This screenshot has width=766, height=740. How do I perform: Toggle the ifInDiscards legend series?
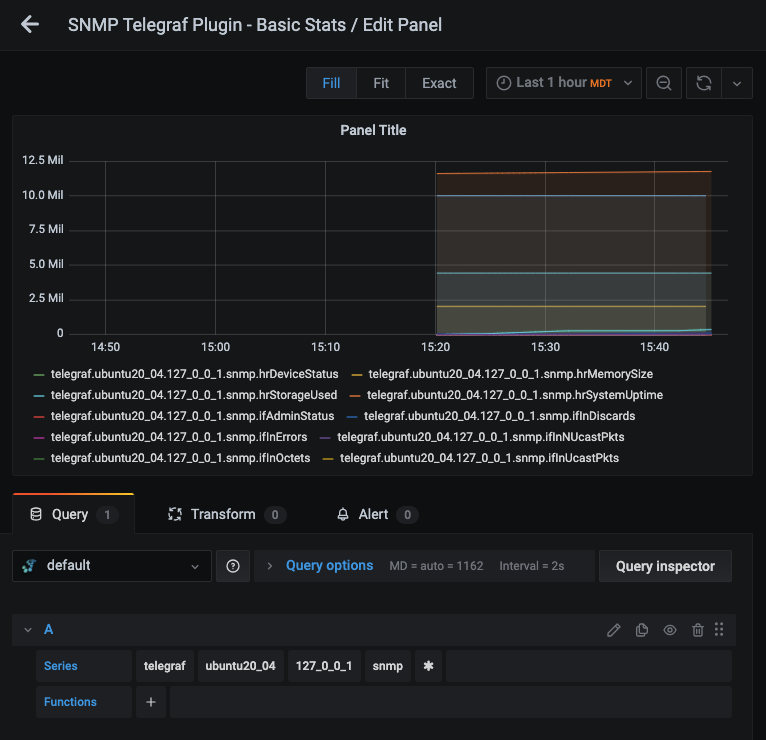point(499,416)
